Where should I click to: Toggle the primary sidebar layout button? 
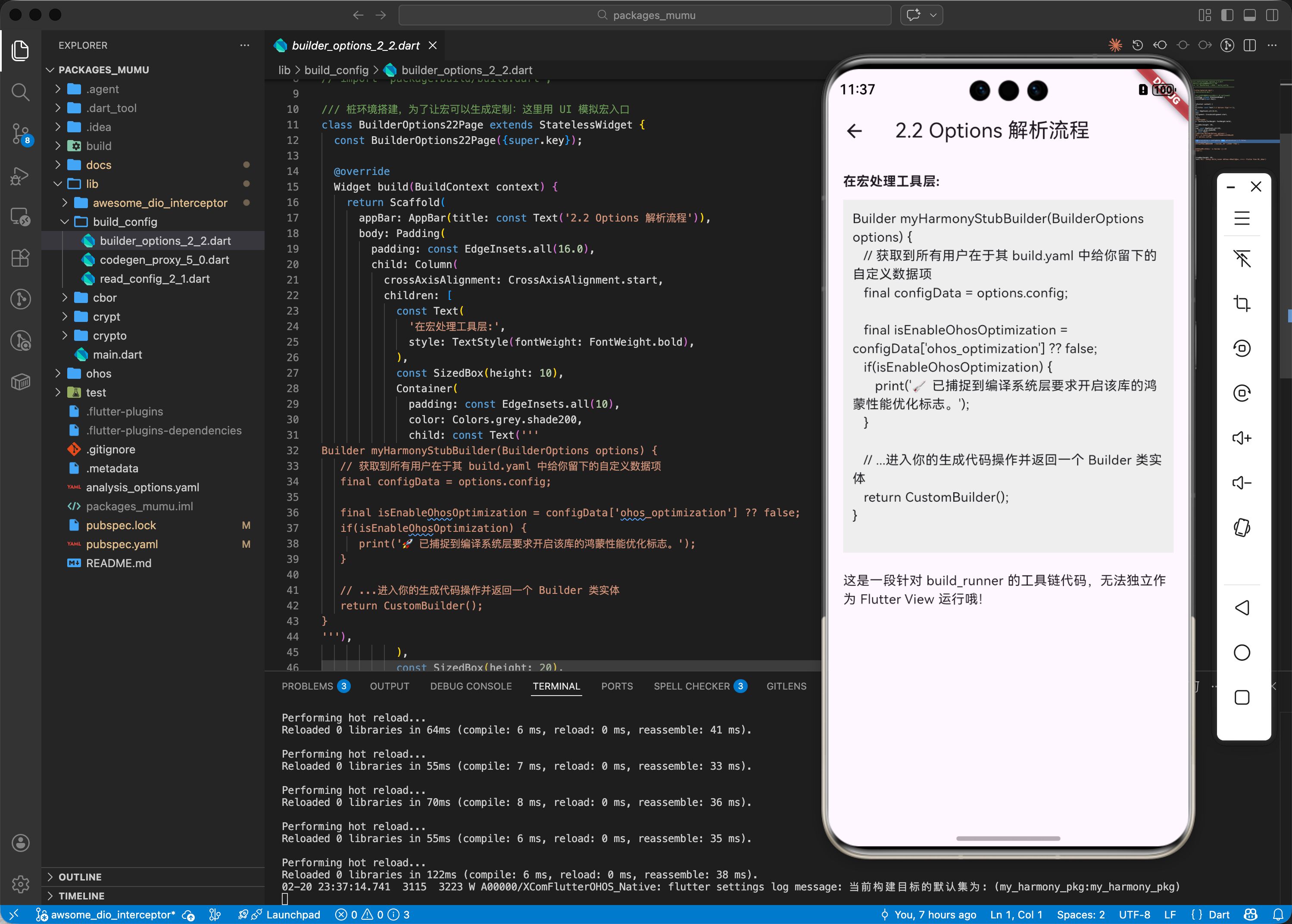tap(1227, 16)
